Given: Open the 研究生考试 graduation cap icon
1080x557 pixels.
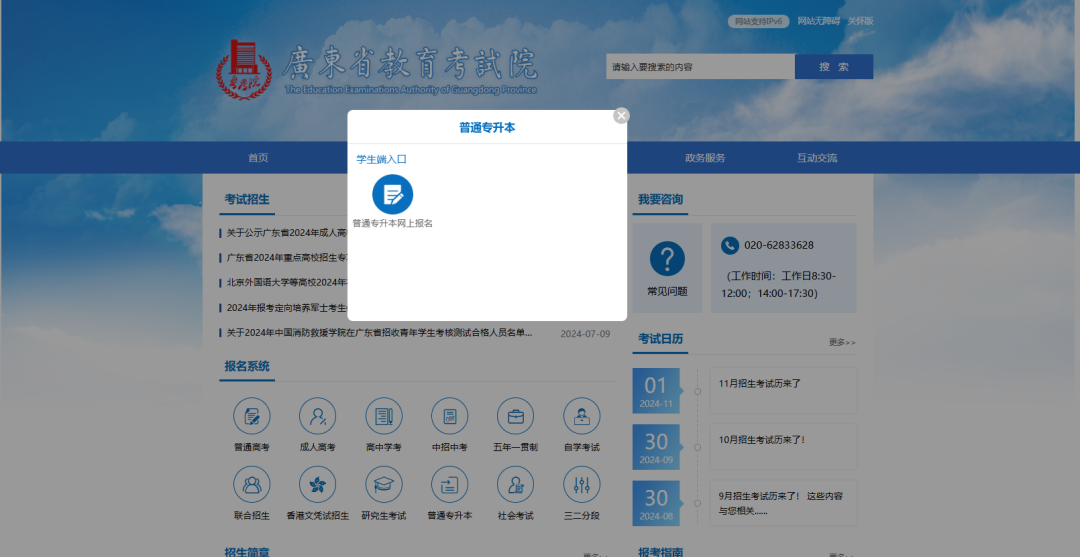Looking at the screenshot, I should (x=383, y=485).
